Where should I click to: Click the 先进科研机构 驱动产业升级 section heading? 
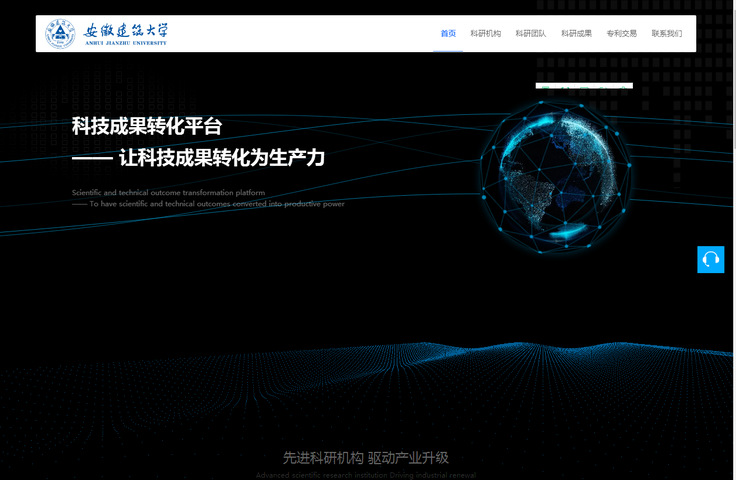(x=365, y=457)
